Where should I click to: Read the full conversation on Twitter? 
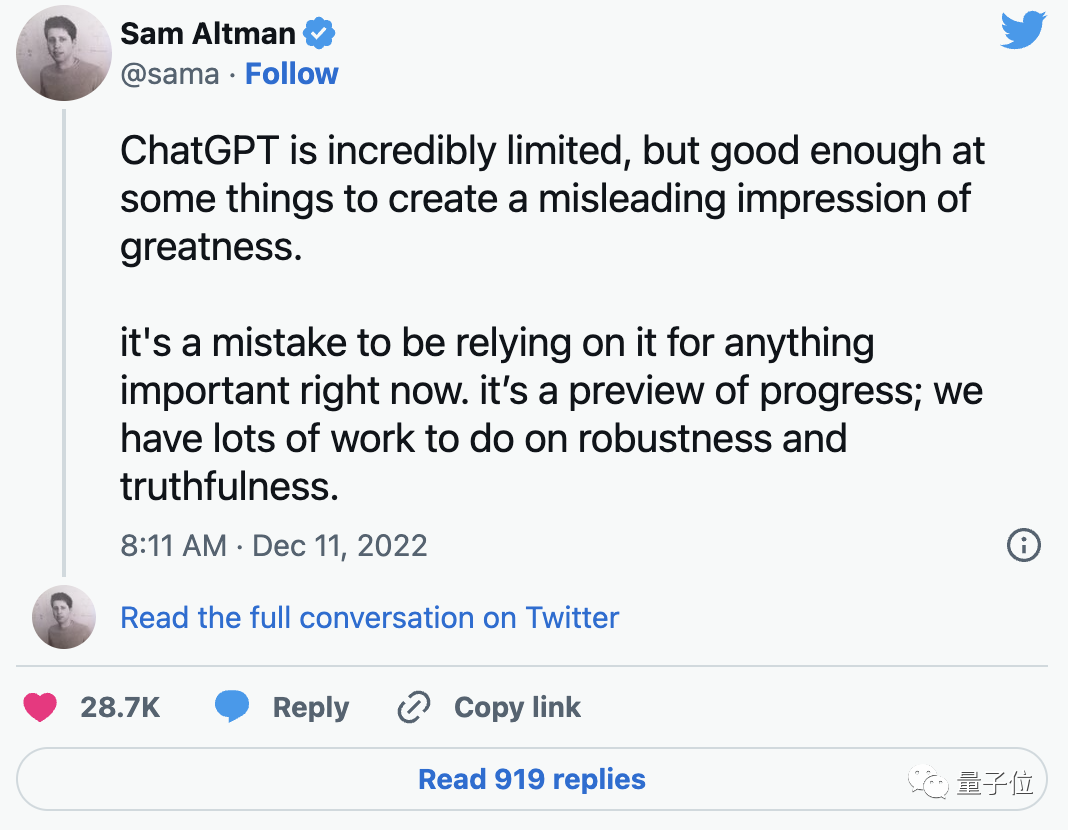(369, 618)
